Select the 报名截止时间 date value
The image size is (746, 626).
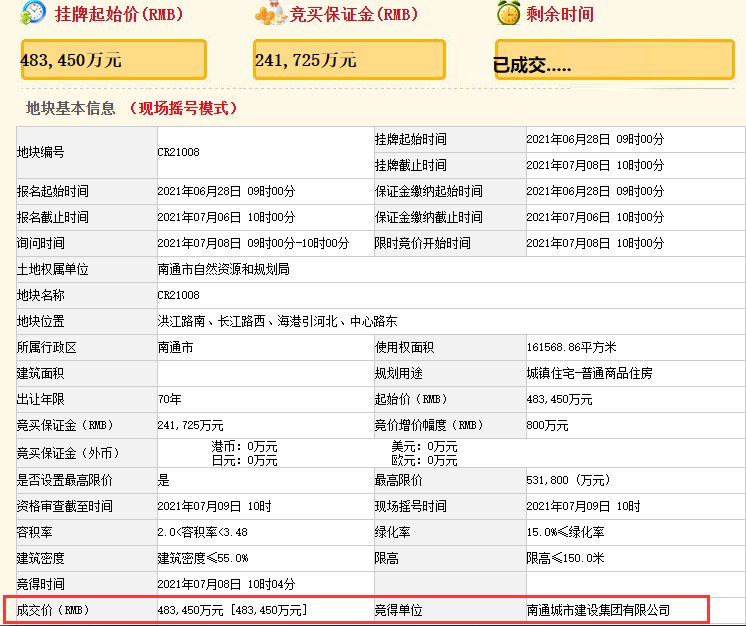pos(226,217)
